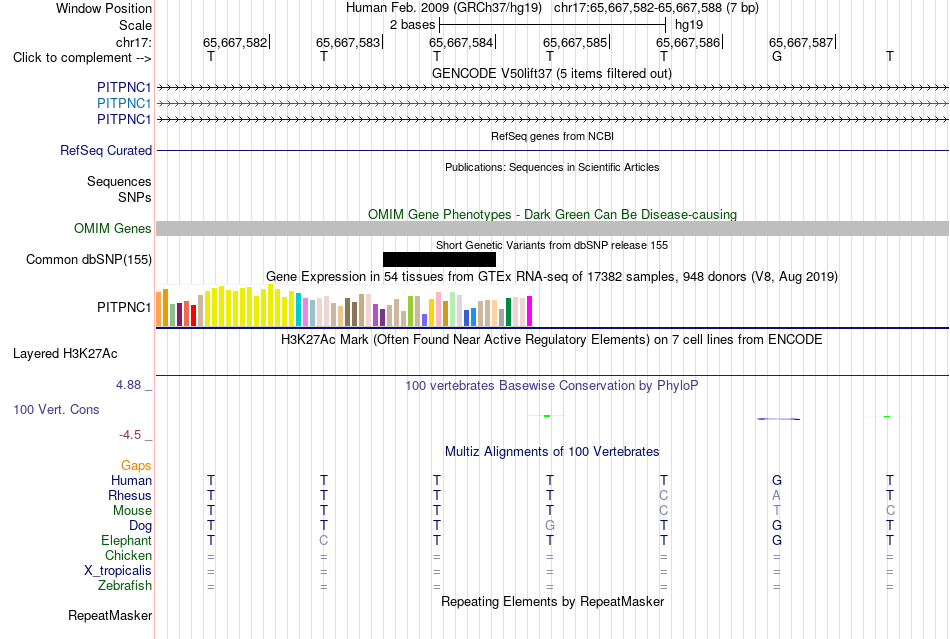This screenshot has width=950, height=639.
Task: Open the RefSeq Curated track label
Action: [x=106, y=150]
